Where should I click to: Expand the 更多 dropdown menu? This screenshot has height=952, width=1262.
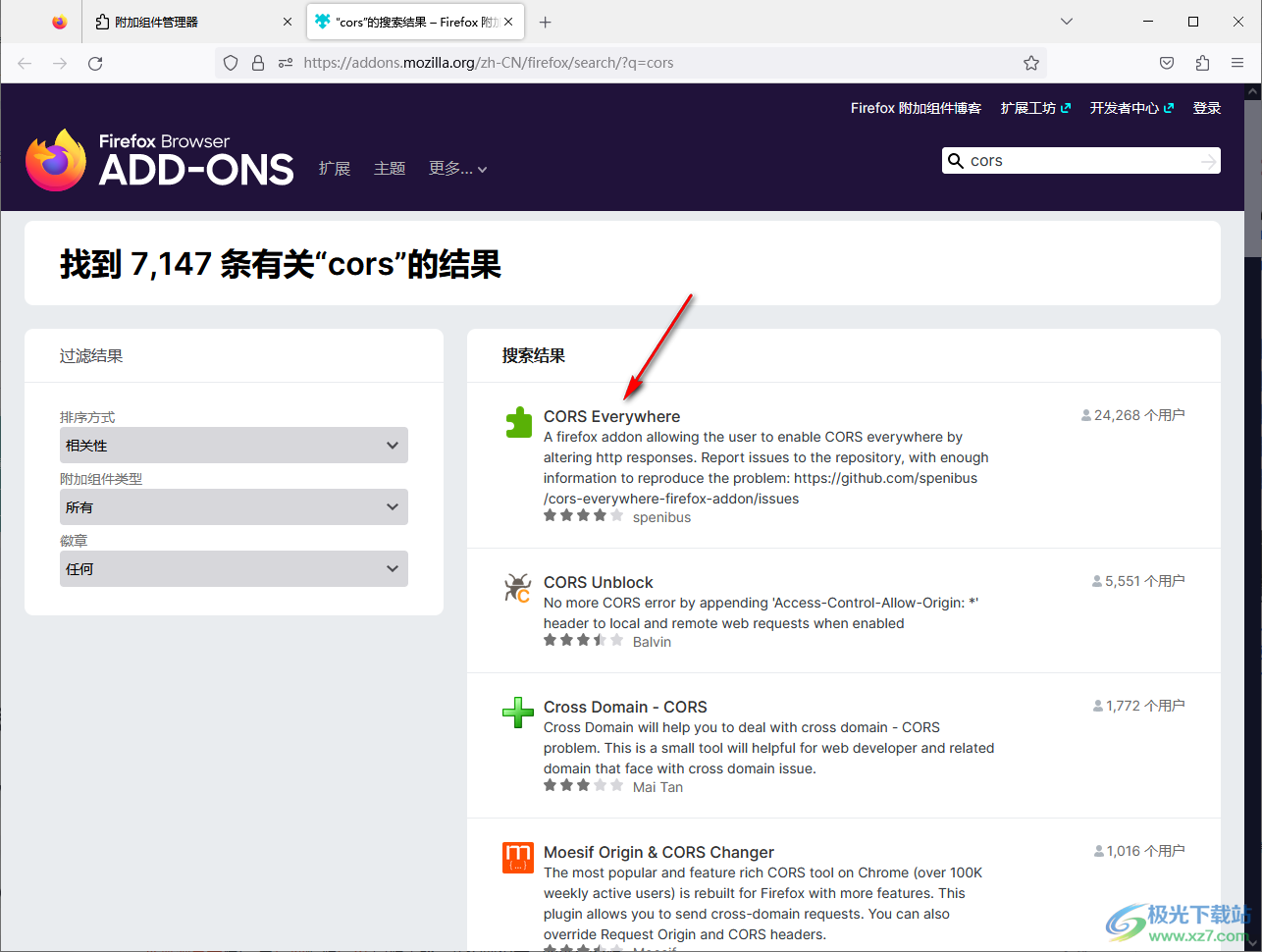tap(457, 169)
